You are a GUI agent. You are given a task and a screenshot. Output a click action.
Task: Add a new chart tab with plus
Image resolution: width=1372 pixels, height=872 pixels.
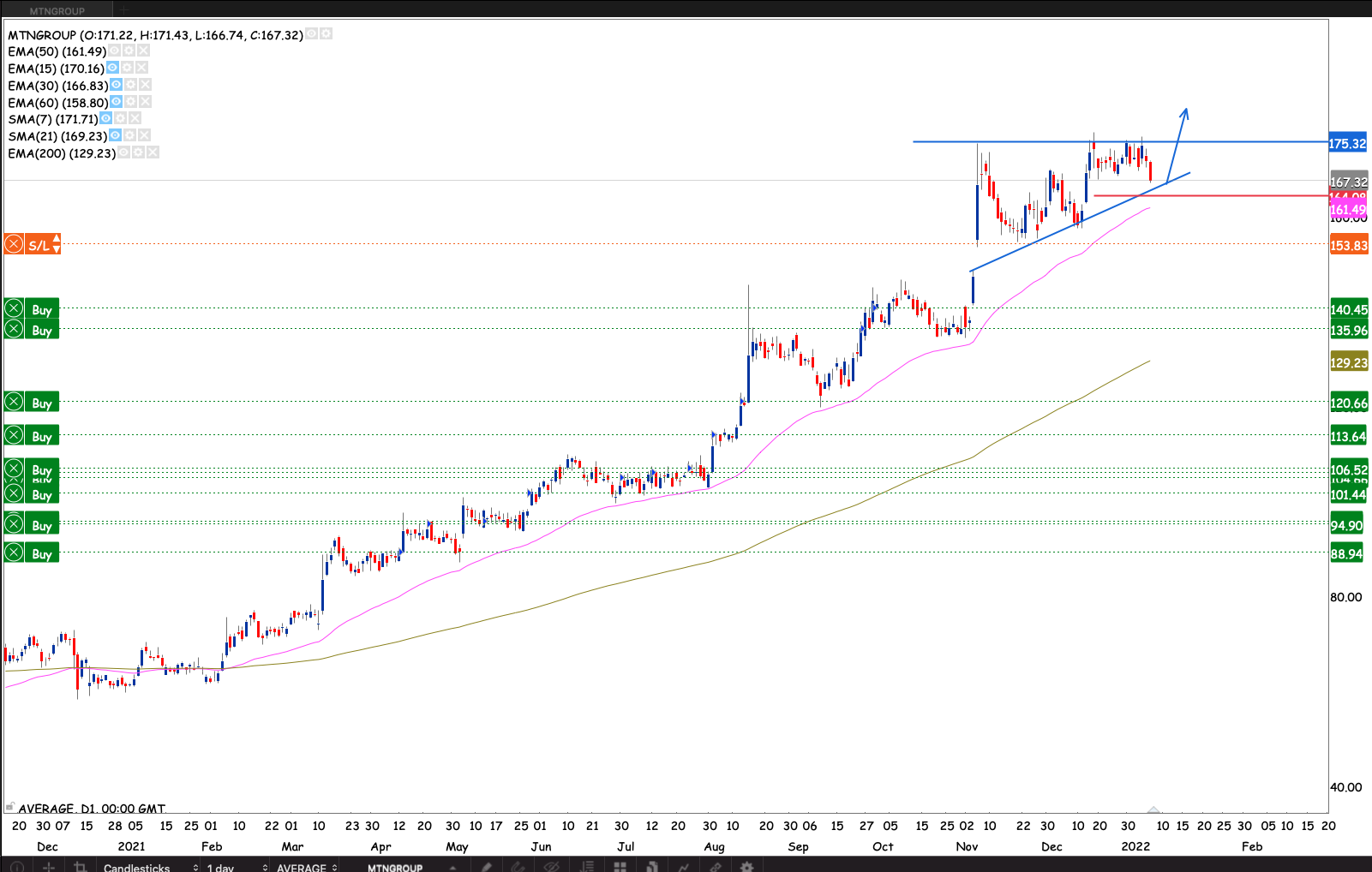click(123, 10)
